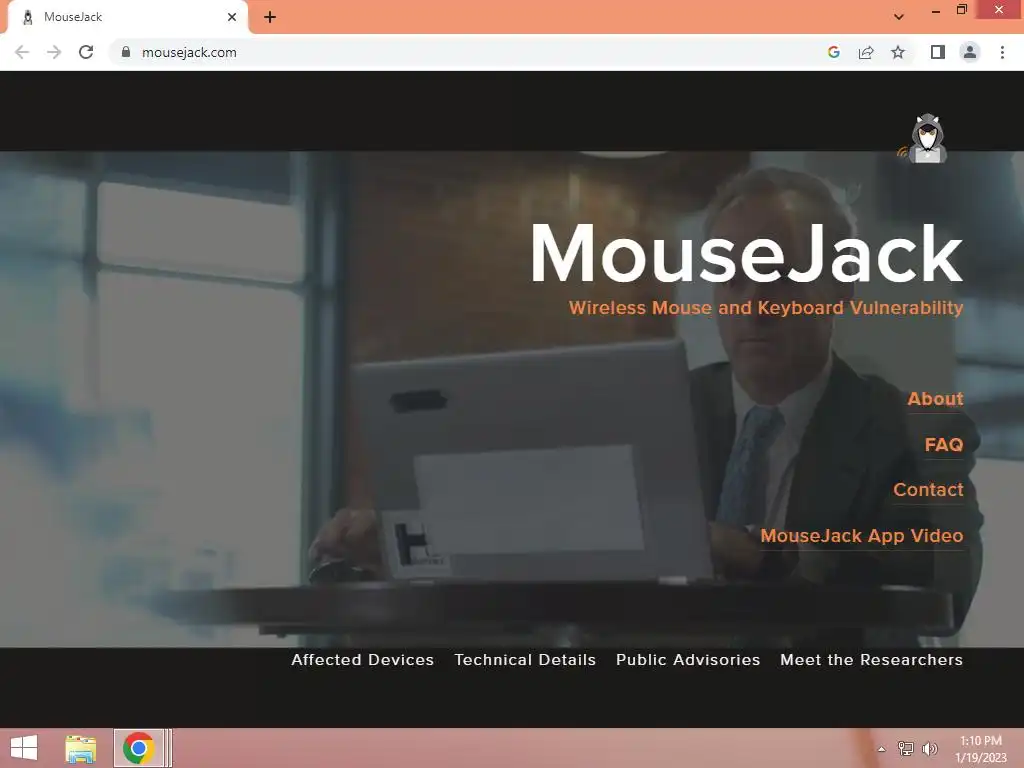Navigate to Affected Devices
The height and width of the screenshot is (768, 1024).
[x=362, y=660]
